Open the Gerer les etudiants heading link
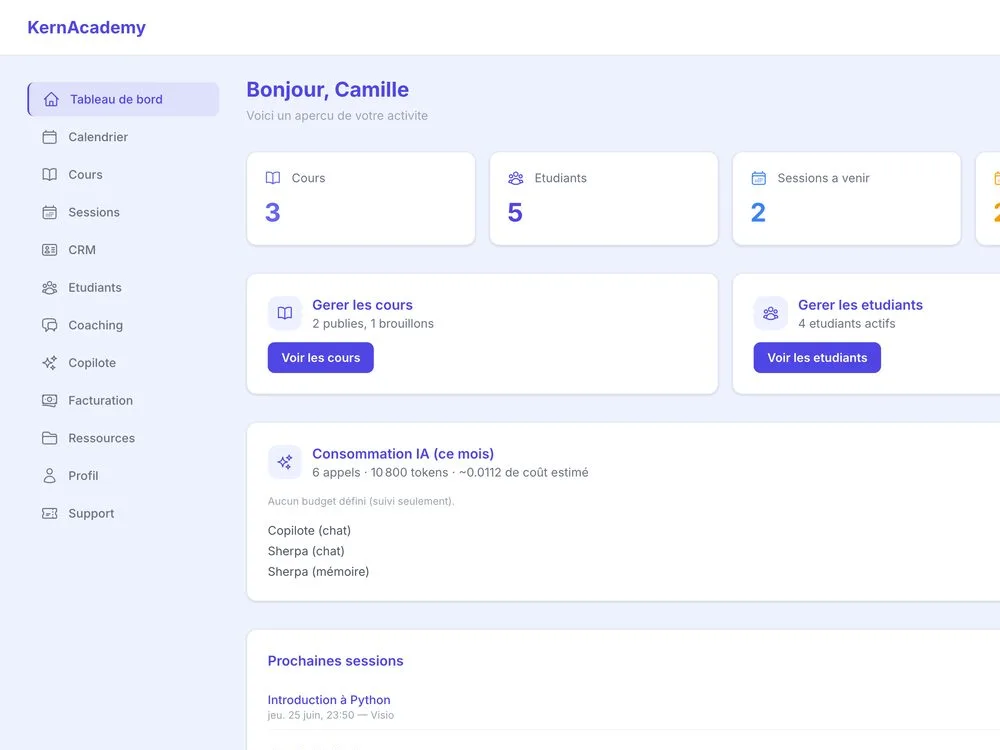Viewport: 1000px width, 750px height. [860, 305]
